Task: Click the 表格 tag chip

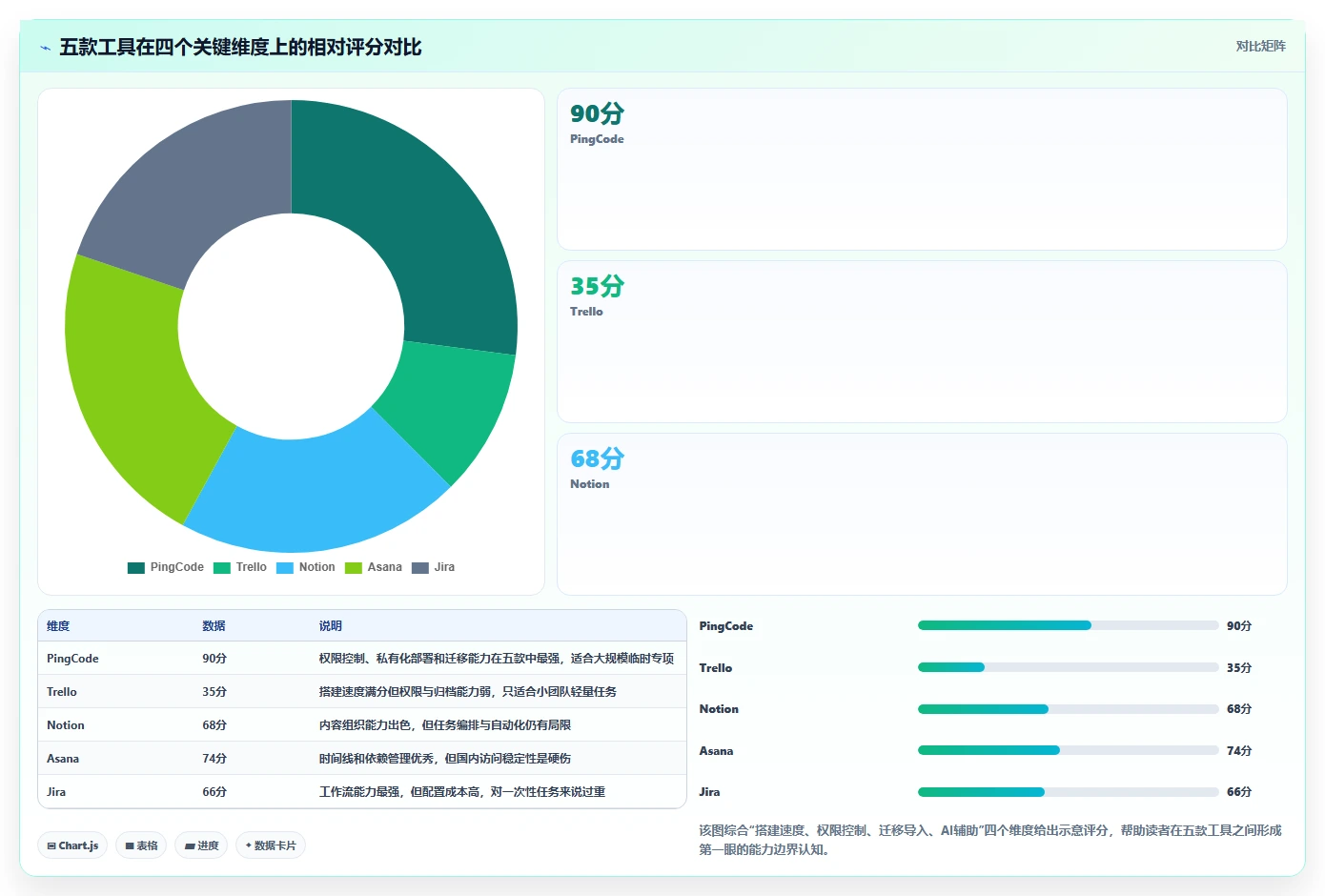Action: (141, 845)
